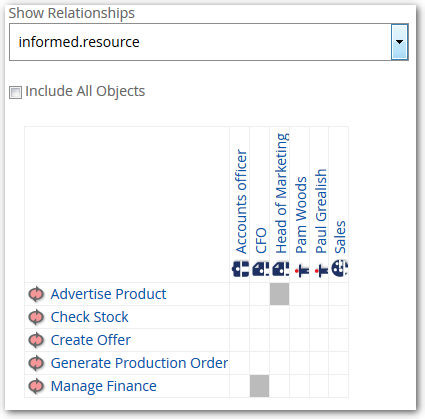Click the Pam Woods person icon

(x=302, y=270)
